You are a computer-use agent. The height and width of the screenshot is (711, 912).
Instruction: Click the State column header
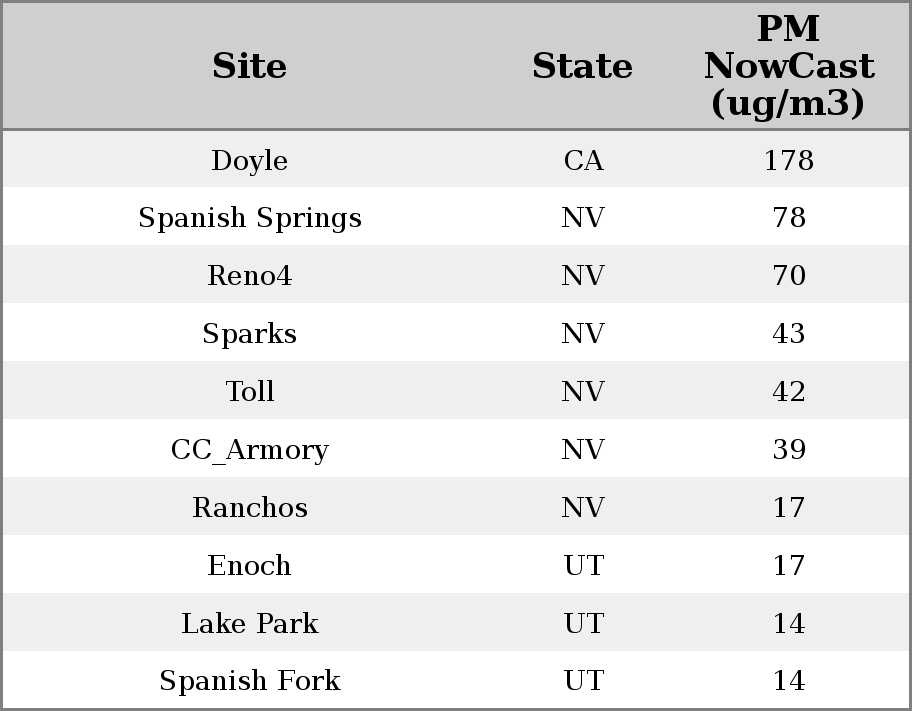pos(582,67)
